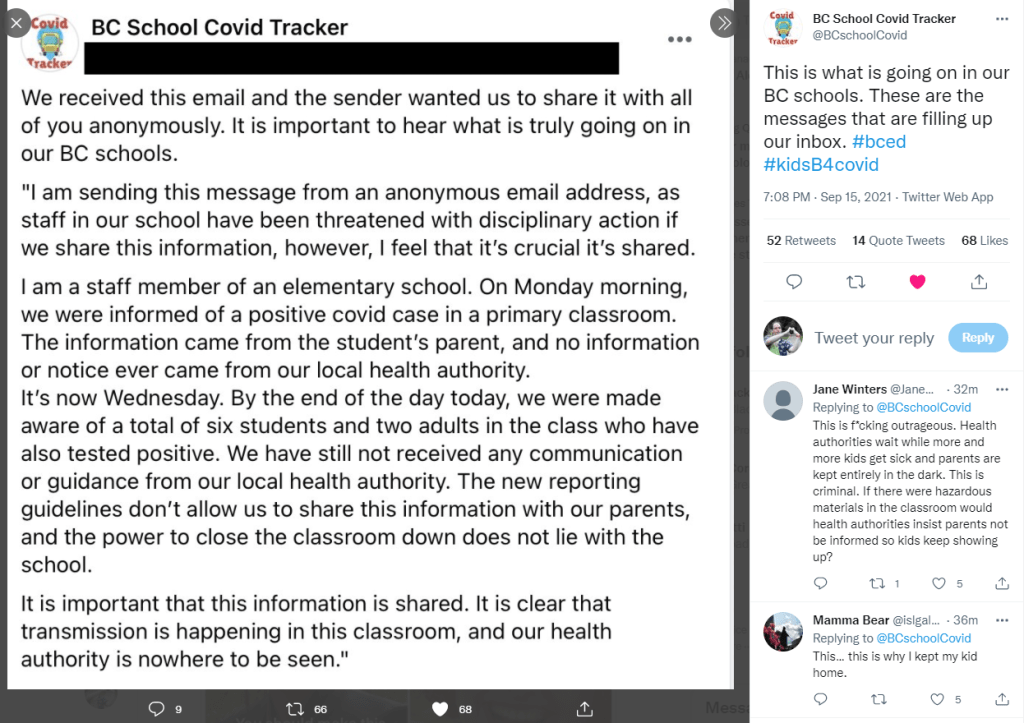View the 52 Retweets list

(801, 241)
